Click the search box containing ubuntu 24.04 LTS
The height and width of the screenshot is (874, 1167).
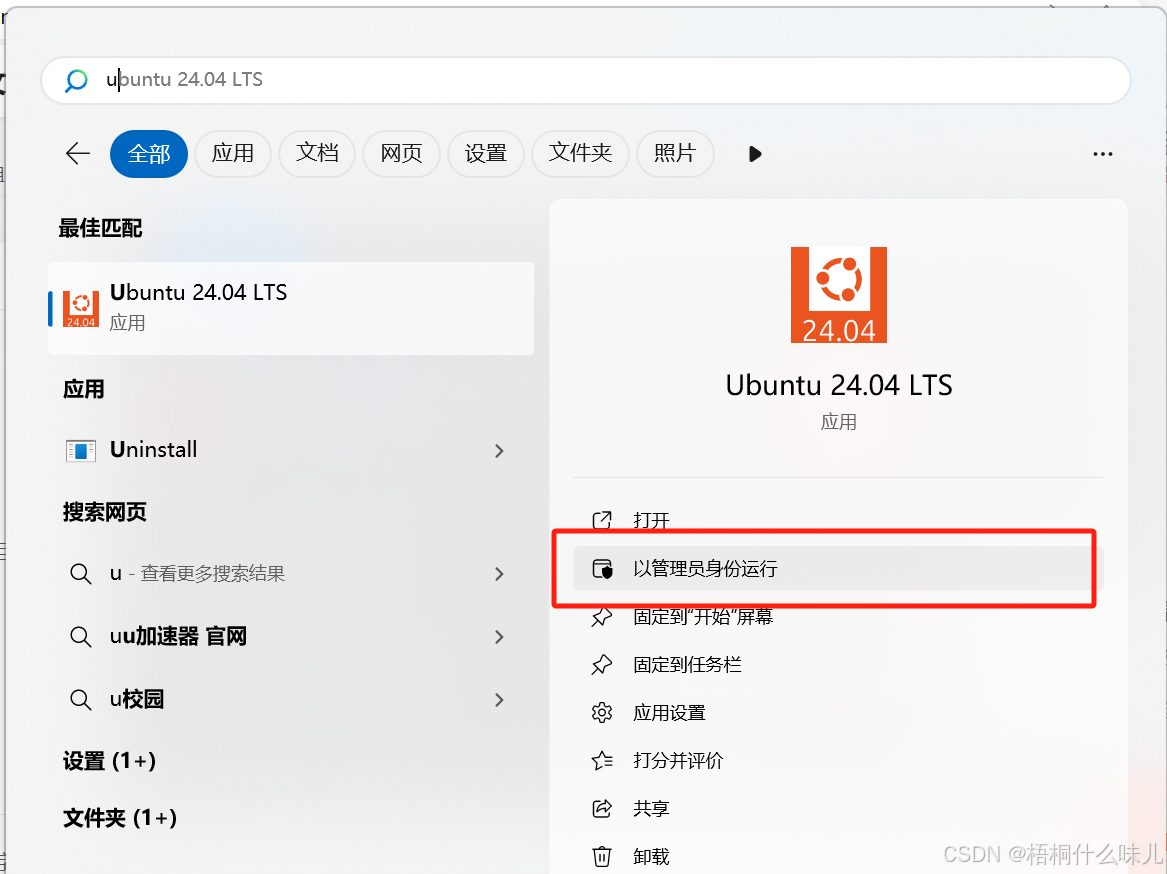pyautogui.click(x=586, y=80)
